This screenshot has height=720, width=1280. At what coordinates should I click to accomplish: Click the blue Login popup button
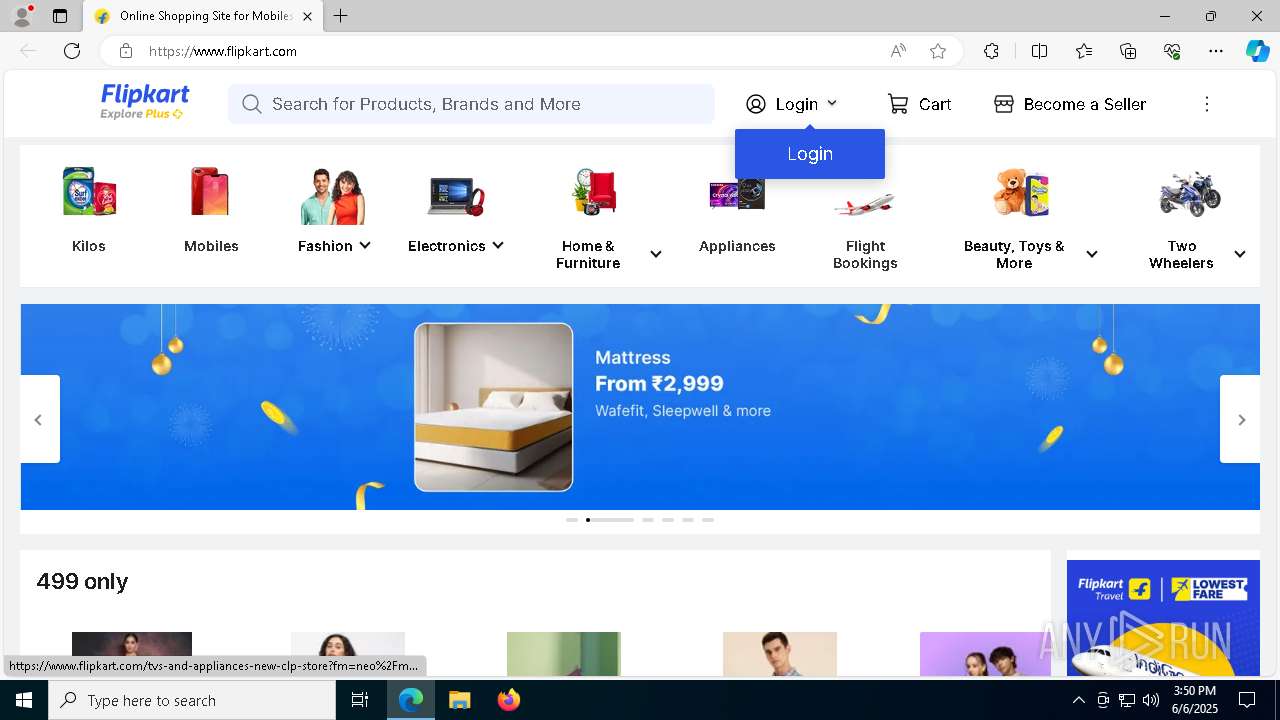(x=810, y=154)
